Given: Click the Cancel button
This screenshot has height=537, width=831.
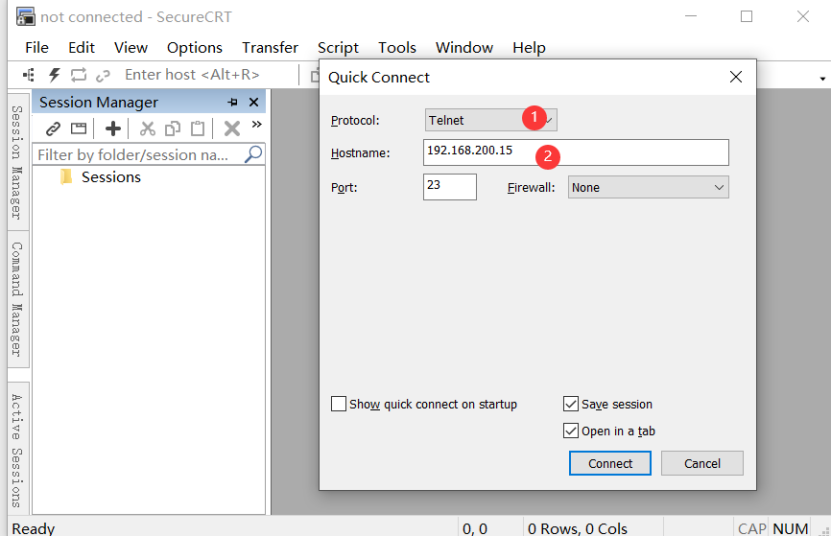Looking at the screenshot, I should point(702,463).
